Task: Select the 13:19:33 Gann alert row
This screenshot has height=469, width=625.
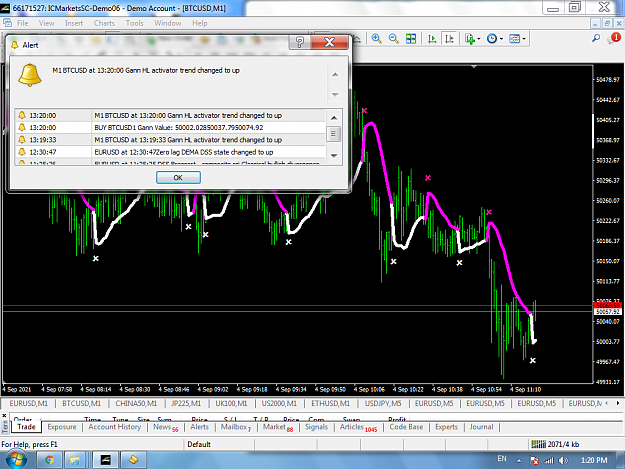Action: 170,140
